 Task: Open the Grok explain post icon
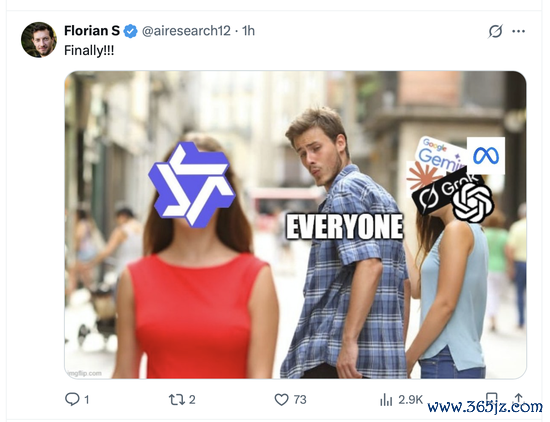pos(495,31)
